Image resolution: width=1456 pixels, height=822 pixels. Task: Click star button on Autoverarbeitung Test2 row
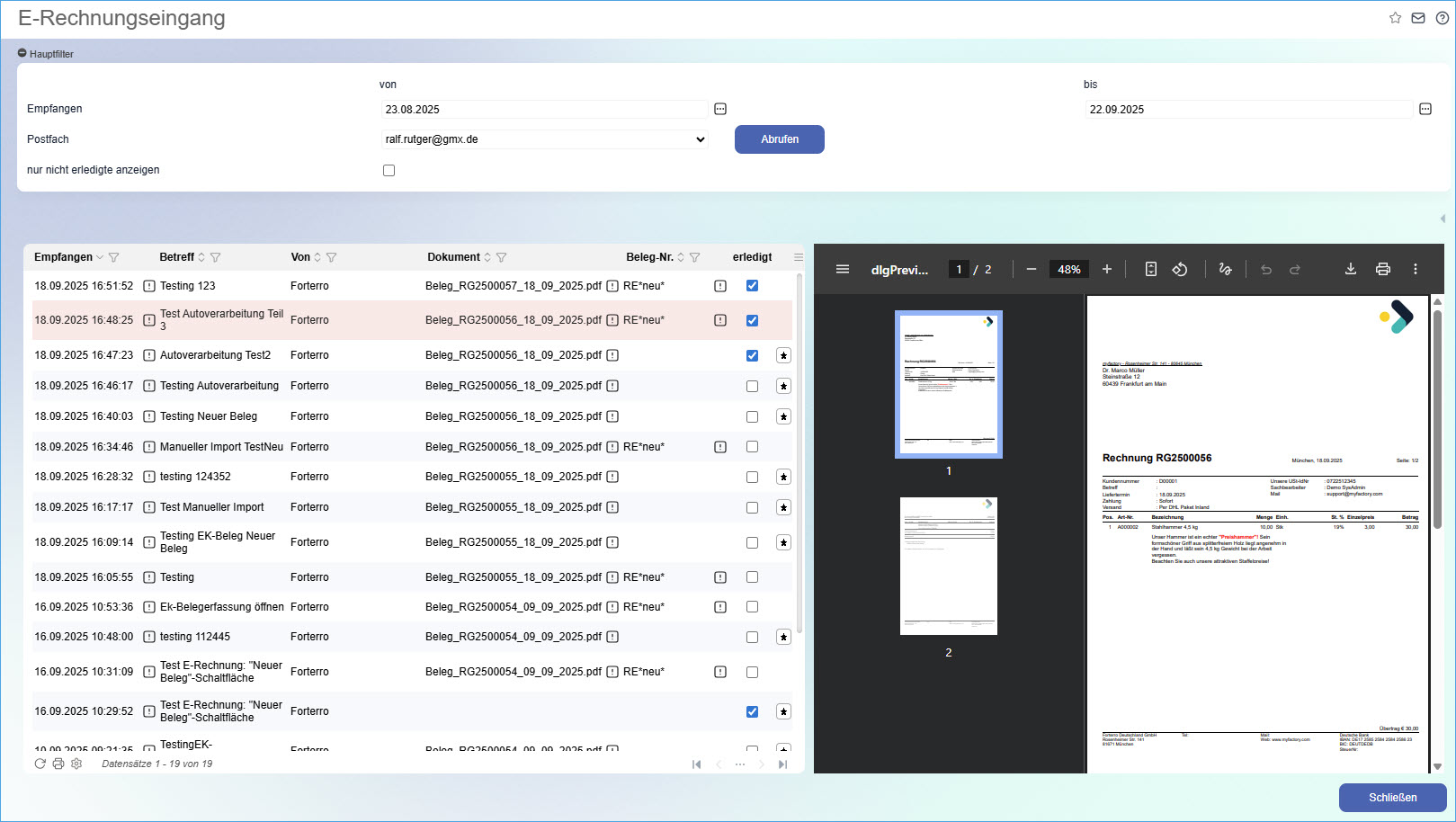pos(783,355)
